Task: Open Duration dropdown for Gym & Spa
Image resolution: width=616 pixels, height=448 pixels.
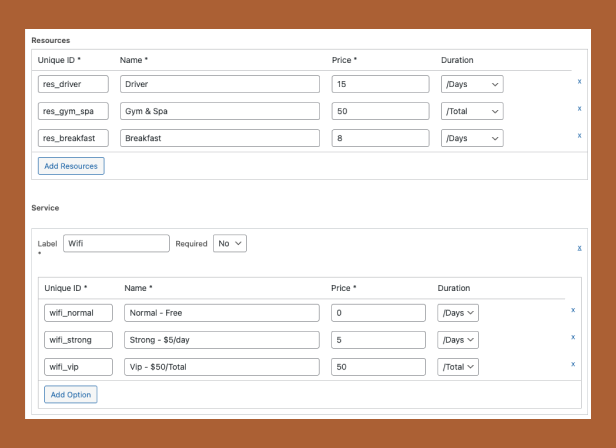Action: coord(471,111)
